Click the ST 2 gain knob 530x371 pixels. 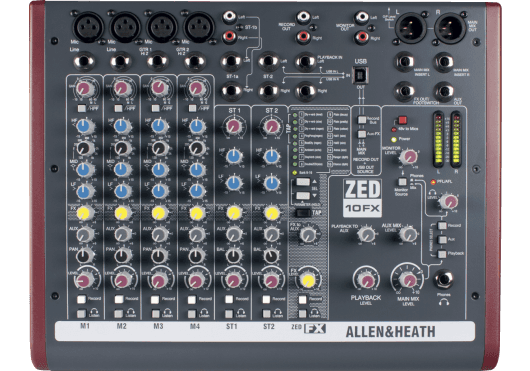[271, 126]
